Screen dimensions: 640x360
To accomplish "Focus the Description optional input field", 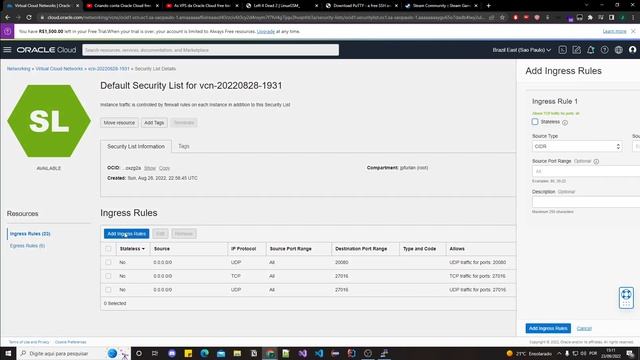I will coord(586,202).
